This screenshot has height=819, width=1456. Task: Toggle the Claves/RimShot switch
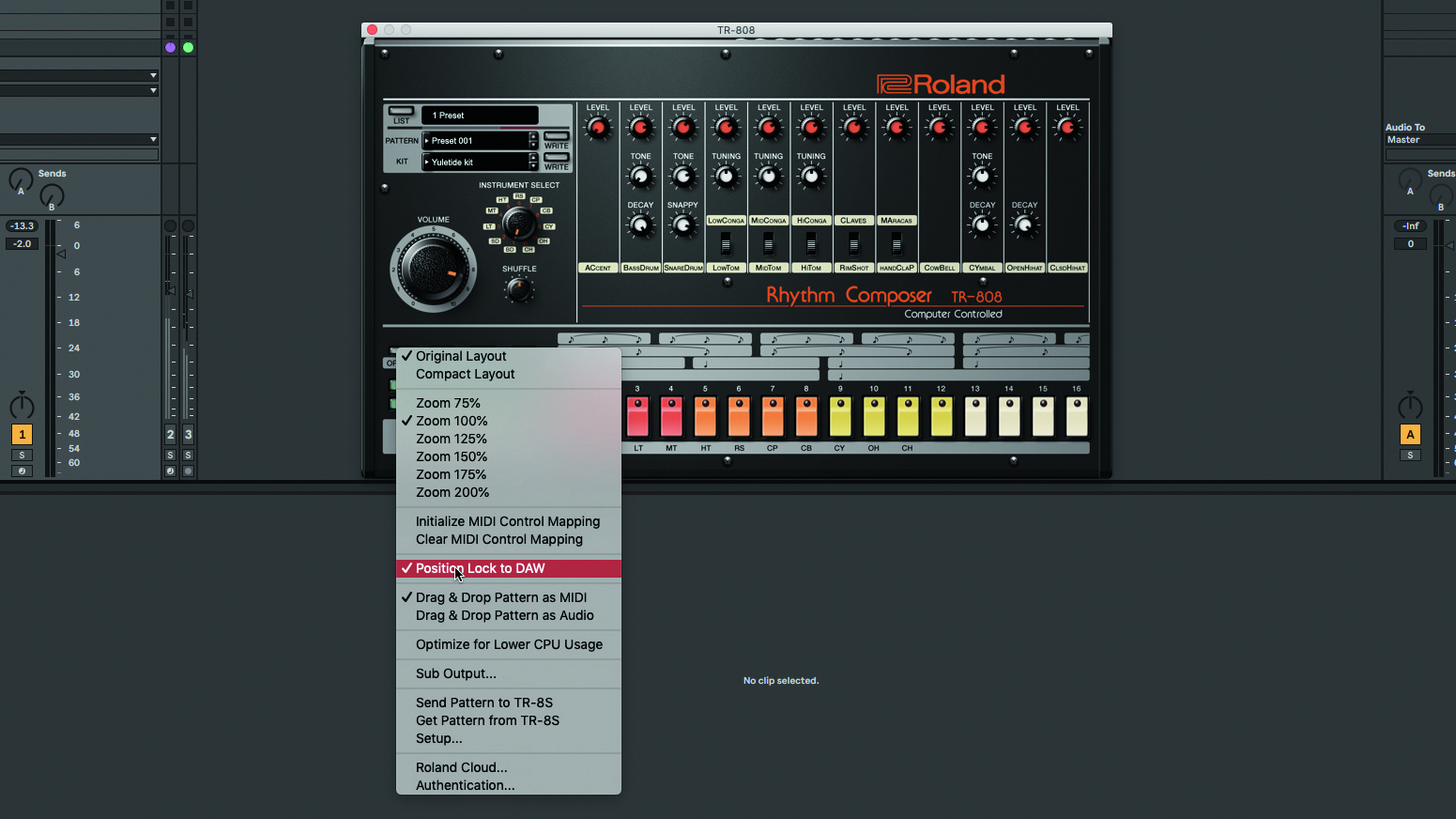pyautogui.click(x=854, y=245)
